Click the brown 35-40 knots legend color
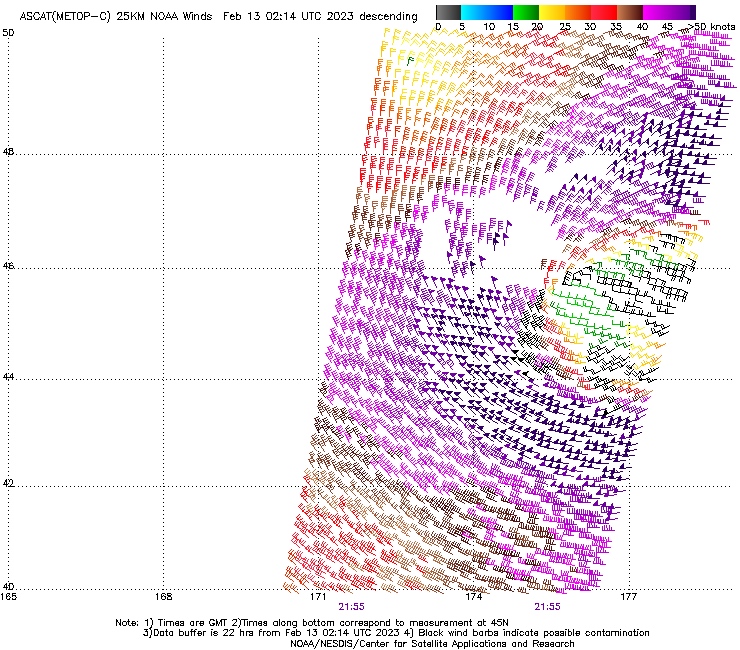The width and height of the screenshot is (740, 650). [x=630, y=12]
